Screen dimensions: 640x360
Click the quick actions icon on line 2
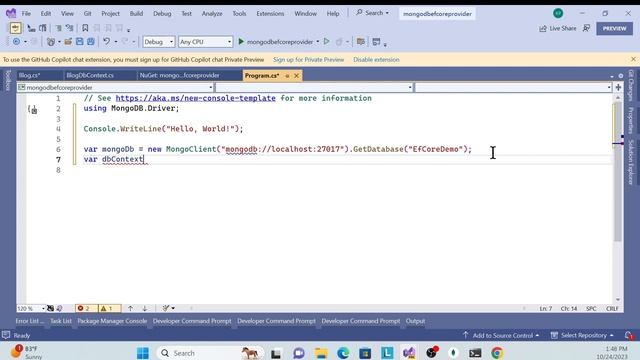point(33,109)
